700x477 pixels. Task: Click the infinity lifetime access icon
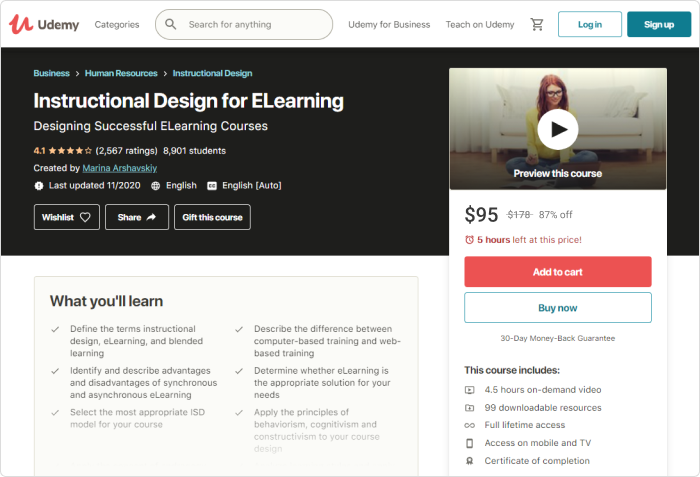tap(470, 425)
